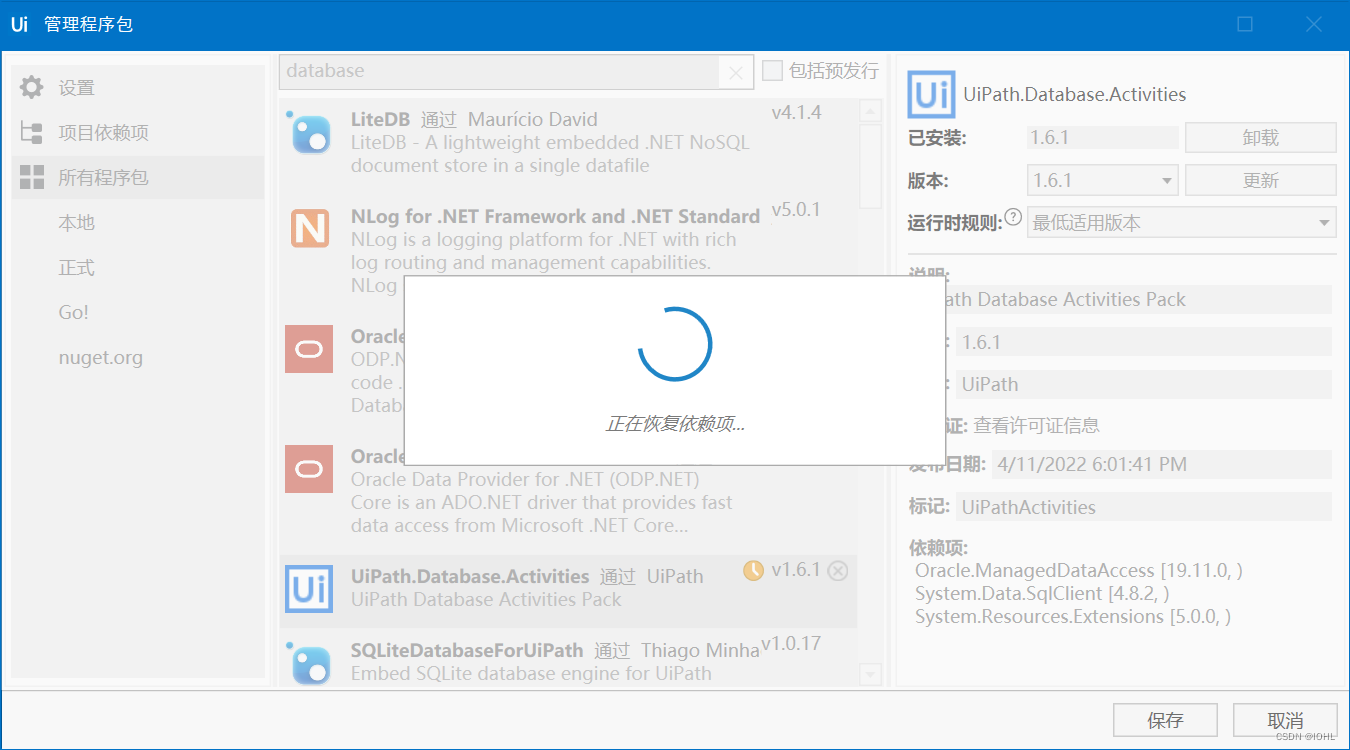The height and width of the screenshot is (750, 1350).
Task: Click the 卸载 uninstall button
Action: tap(1261, 137)
